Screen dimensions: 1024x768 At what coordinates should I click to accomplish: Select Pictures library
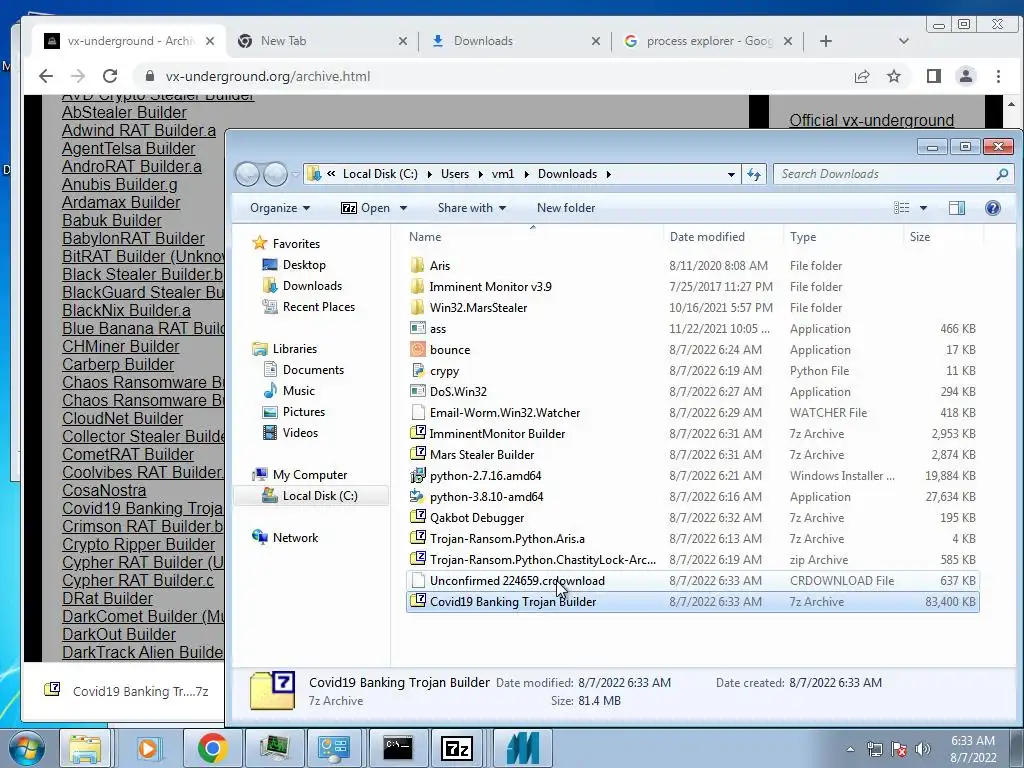tap(304, 411)
